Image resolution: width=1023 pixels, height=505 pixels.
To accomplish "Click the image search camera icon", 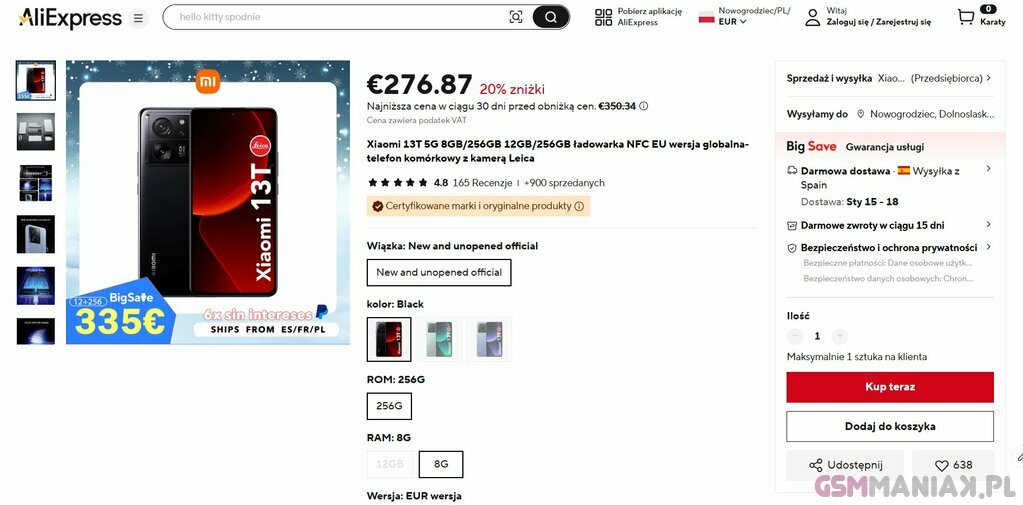I will [516, 18].
